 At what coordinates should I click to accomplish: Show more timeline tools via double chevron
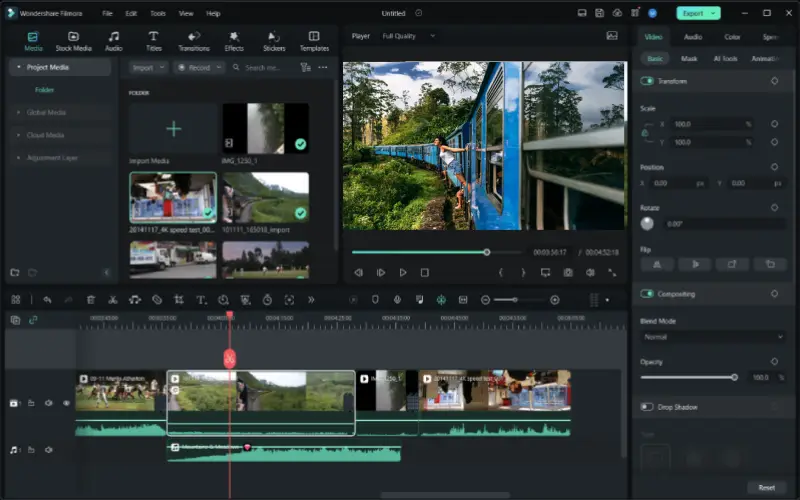(x=311, y=300)
